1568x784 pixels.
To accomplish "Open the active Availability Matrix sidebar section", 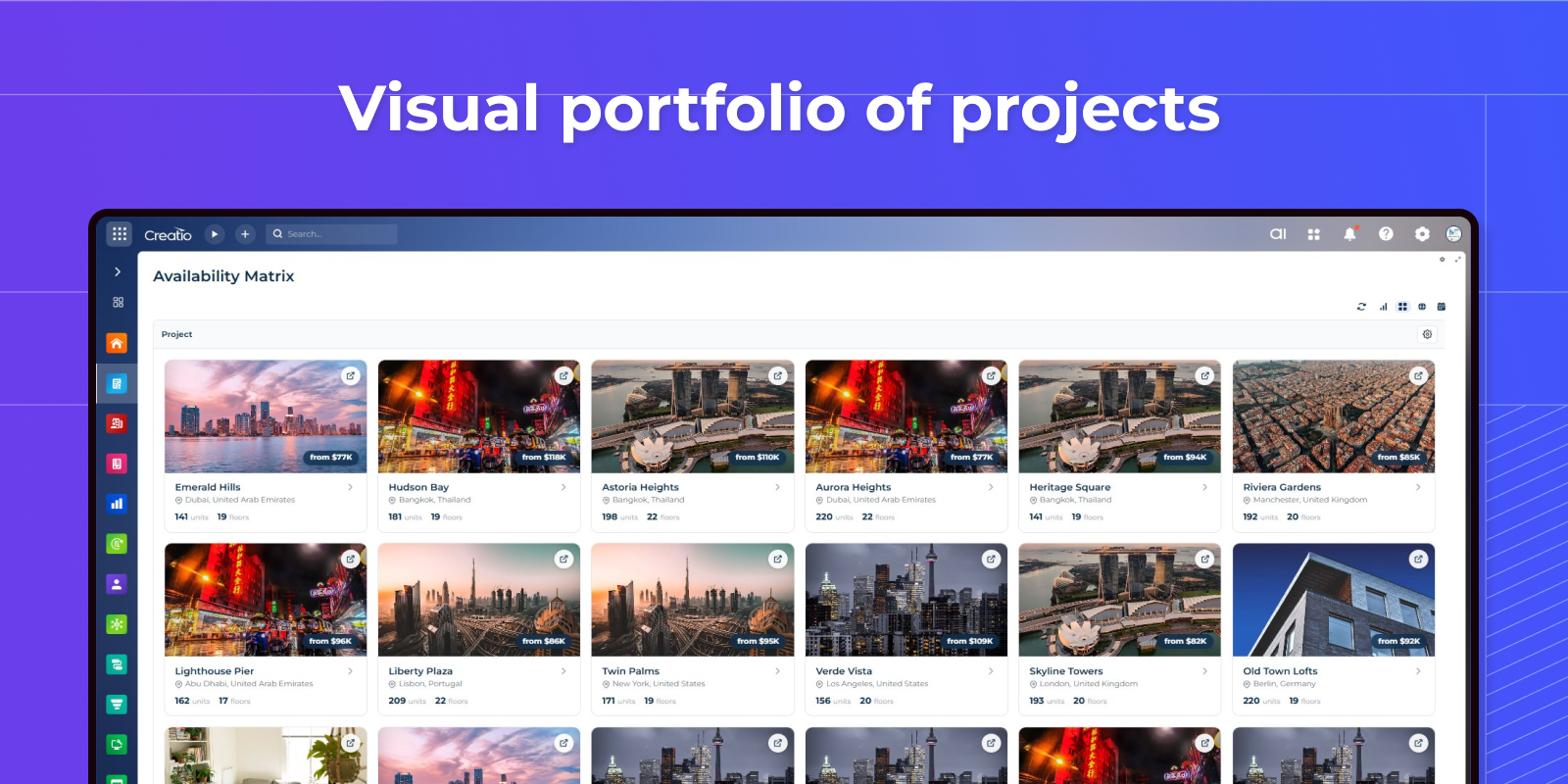I will coord(117,383).
